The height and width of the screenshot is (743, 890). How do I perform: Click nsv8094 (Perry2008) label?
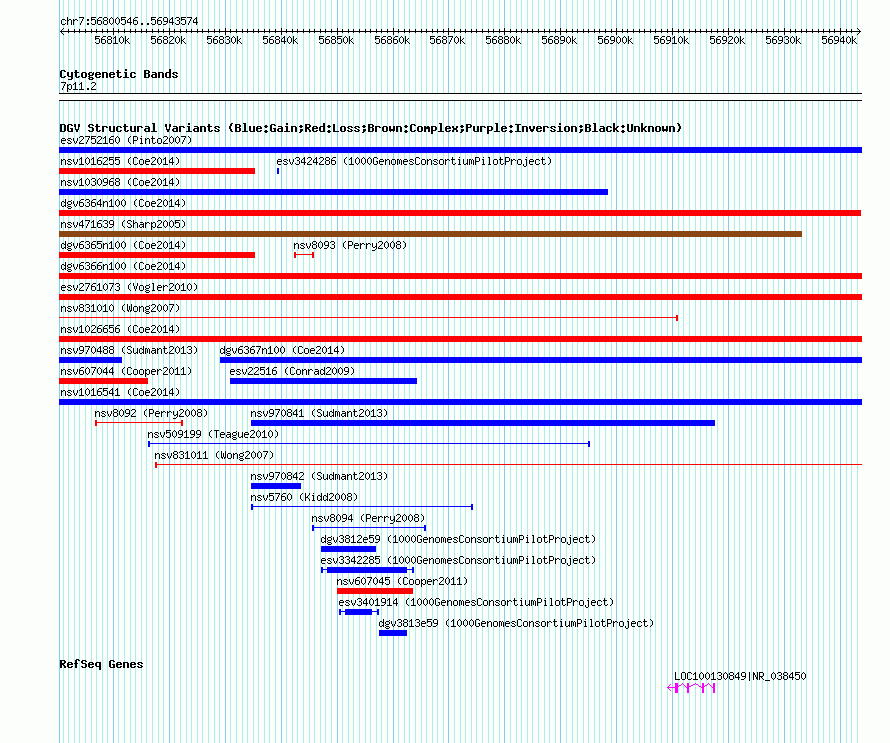368,518
